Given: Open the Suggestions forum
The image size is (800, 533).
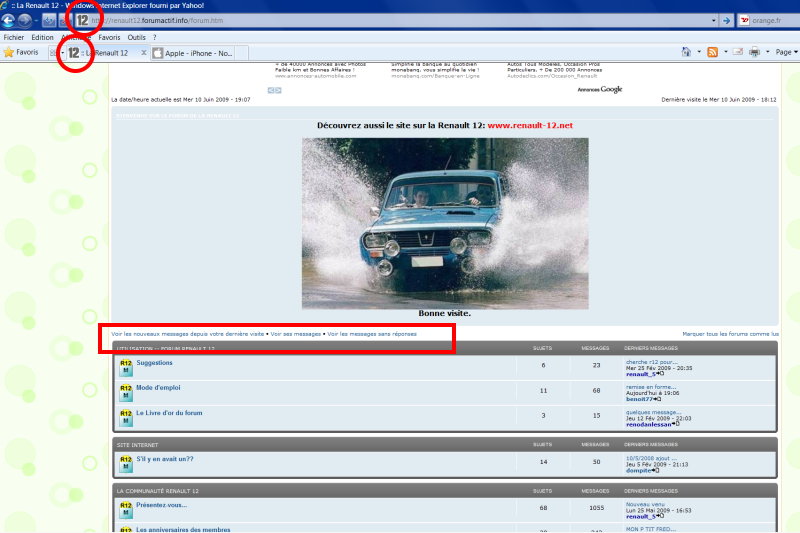Looking at the screenshot, I should 155,363.
